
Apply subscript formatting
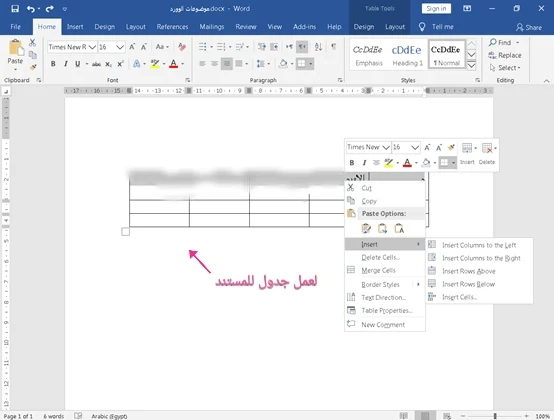pos(108,64)
